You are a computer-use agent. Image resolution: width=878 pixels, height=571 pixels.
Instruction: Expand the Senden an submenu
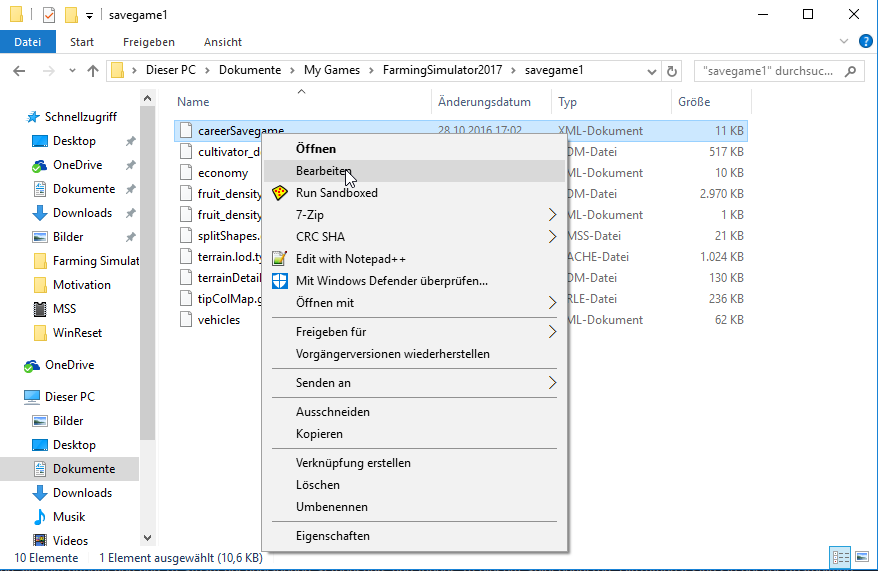point(414,383)
